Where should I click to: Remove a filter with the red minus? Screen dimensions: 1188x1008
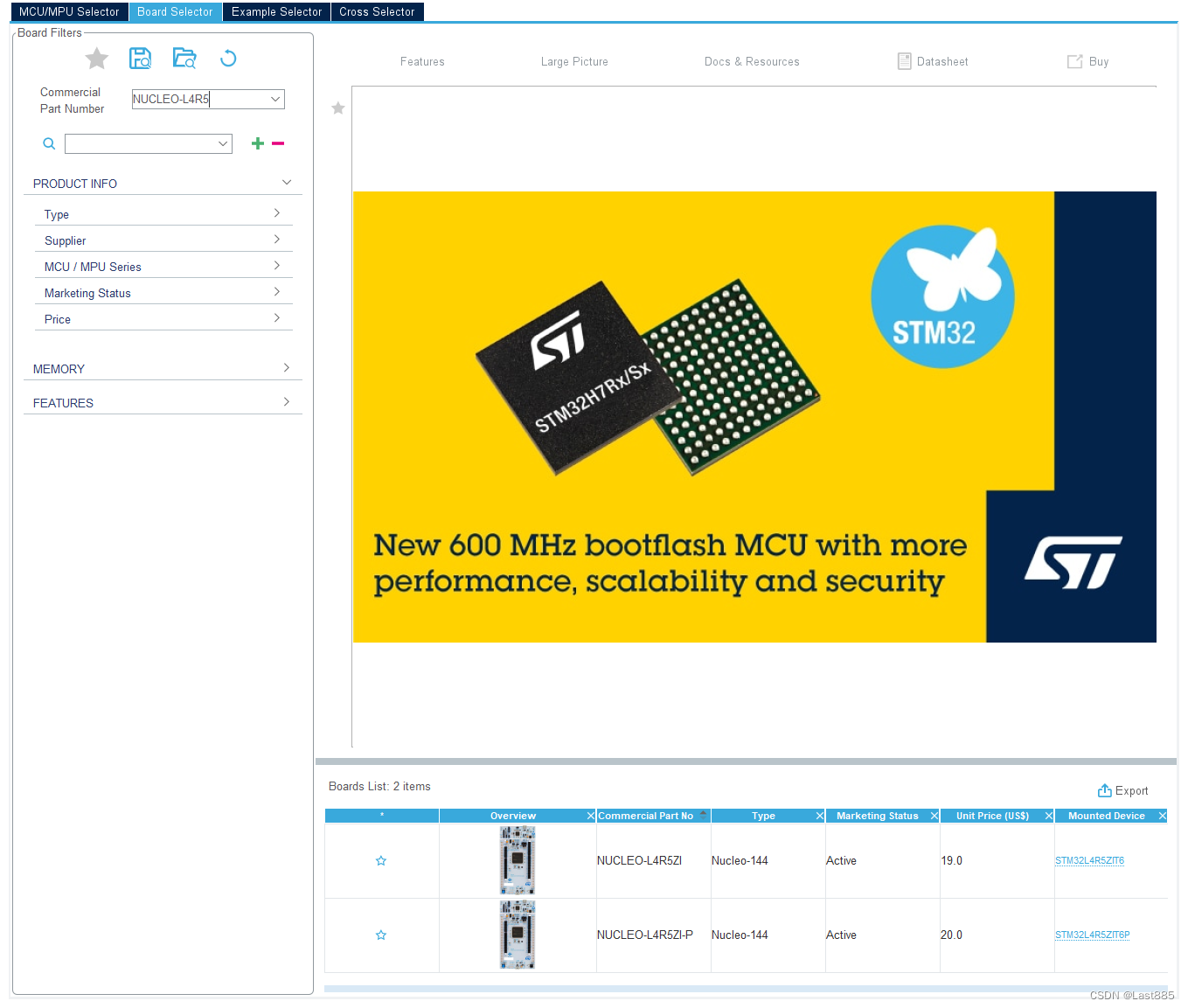point(278,143)
